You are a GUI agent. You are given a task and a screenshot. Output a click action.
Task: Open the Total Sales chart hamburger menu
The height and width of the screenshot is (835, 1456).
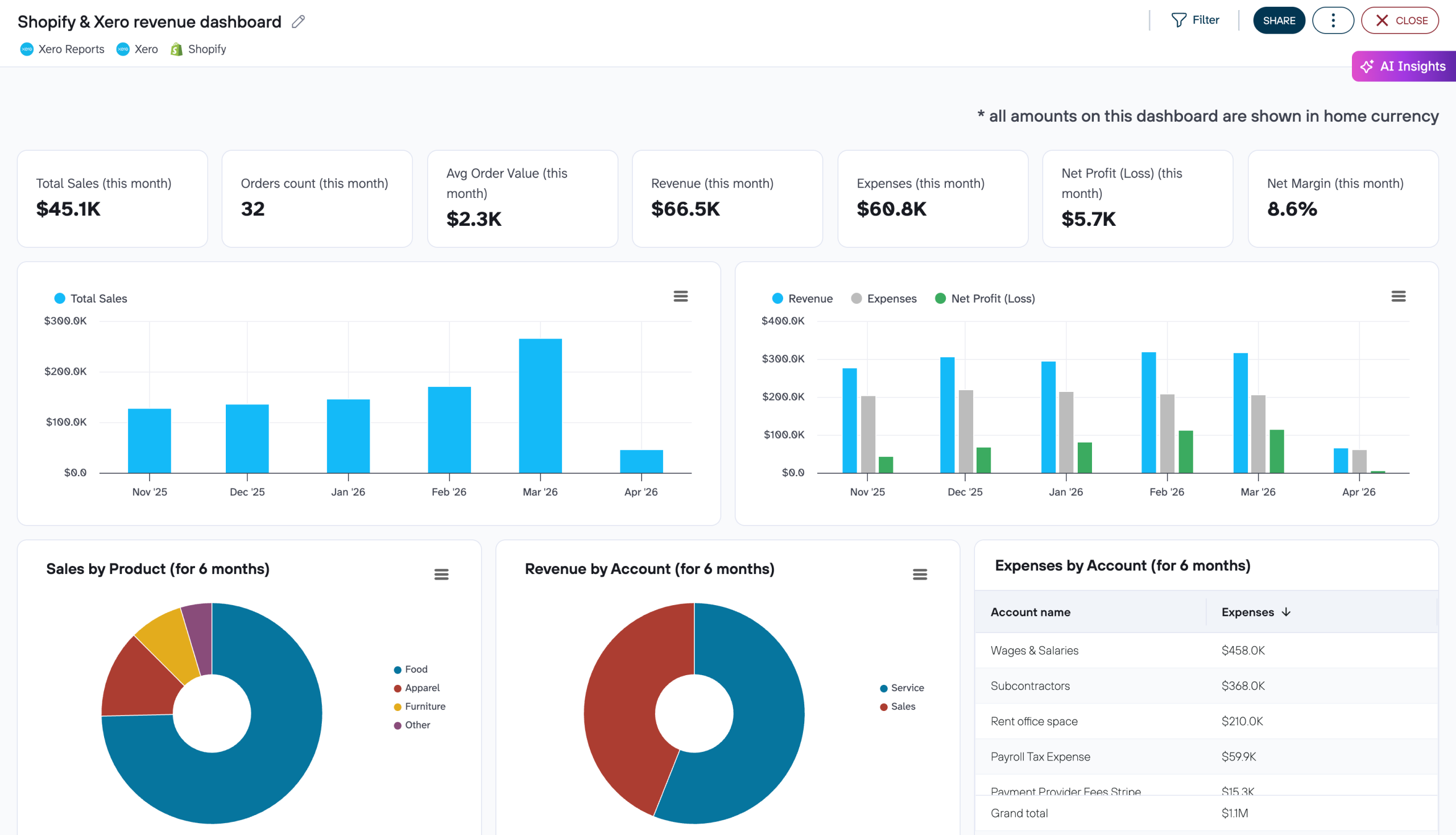[681, 296]
